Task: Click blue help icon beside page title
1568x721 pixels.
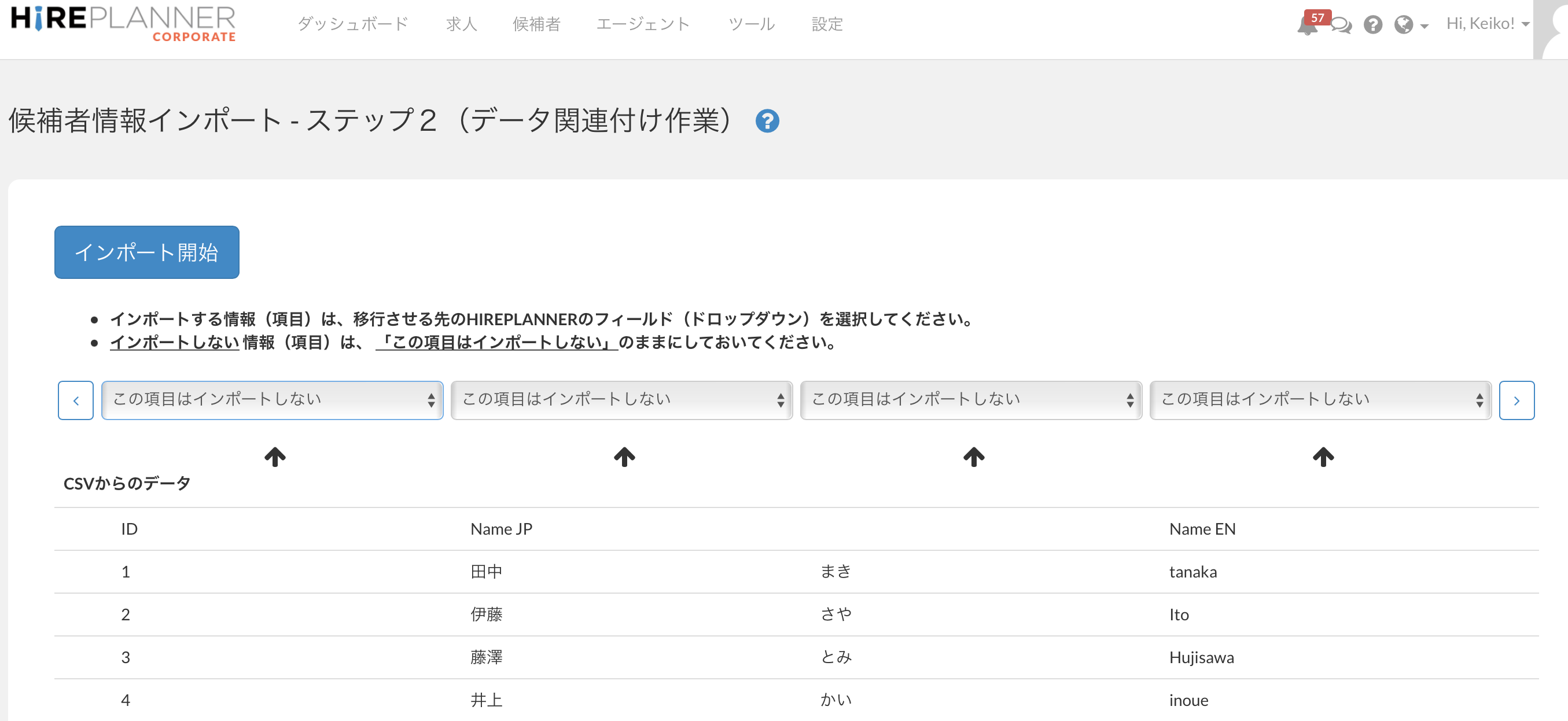Action: coord(767,120)
